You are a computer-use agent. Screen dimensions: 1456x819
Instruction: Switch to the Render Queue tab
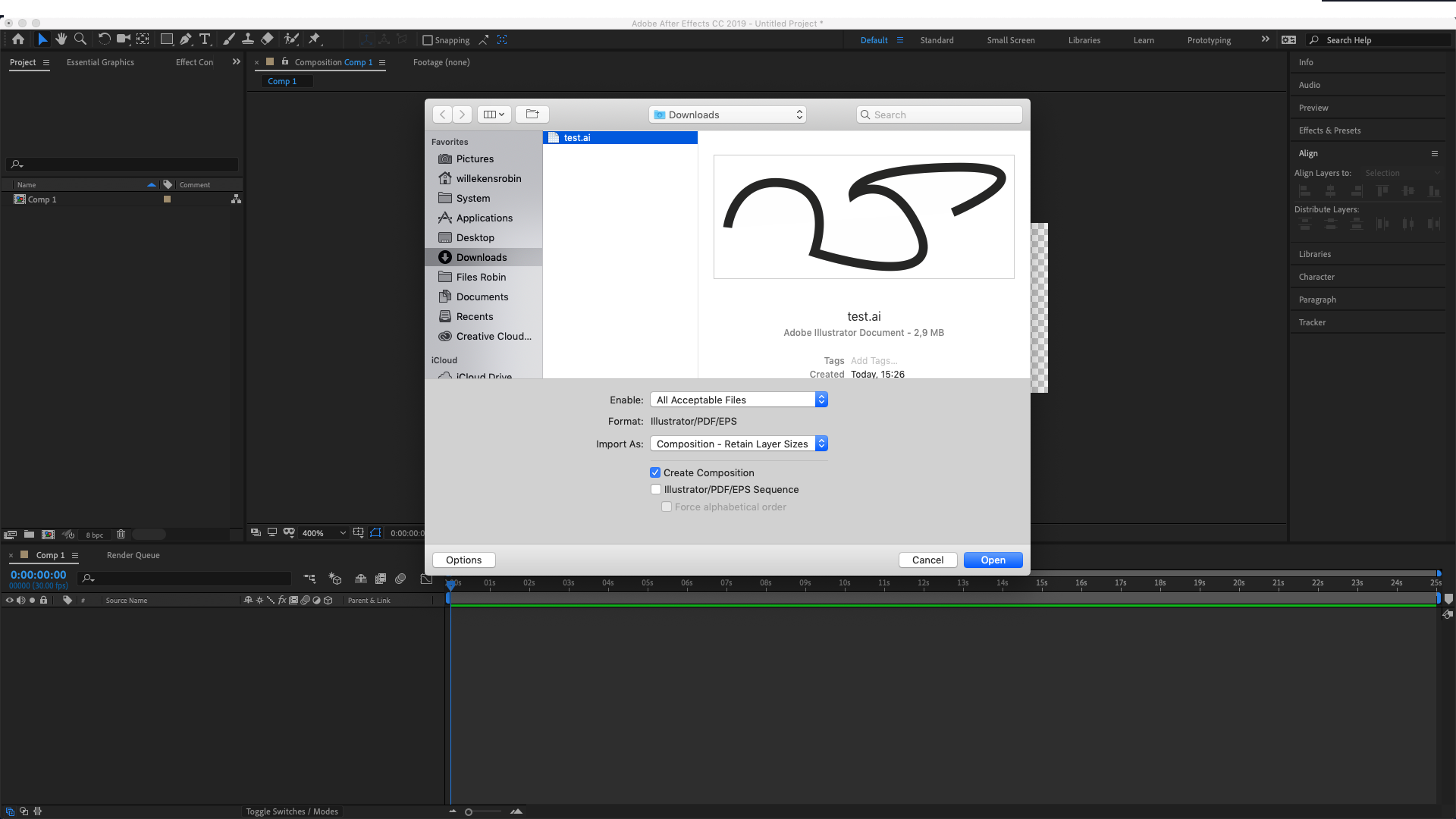click(133, 555)
